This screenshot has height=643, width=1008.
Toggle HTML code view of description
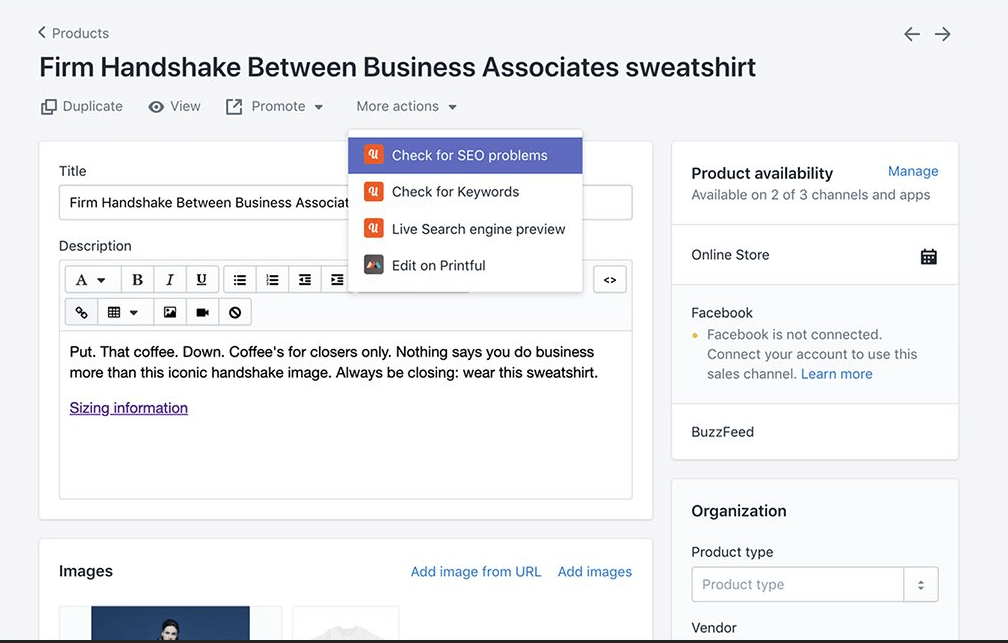[x=610, y=280]
